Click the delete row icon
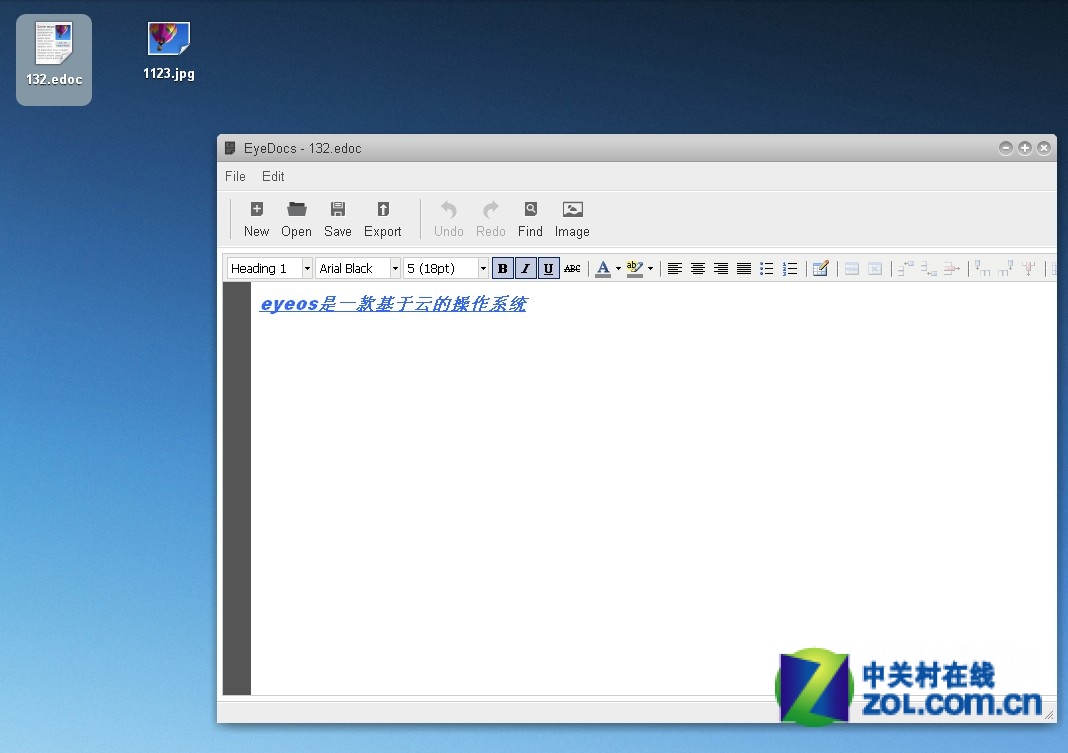 pyautogui.click(x=952, y=268)
